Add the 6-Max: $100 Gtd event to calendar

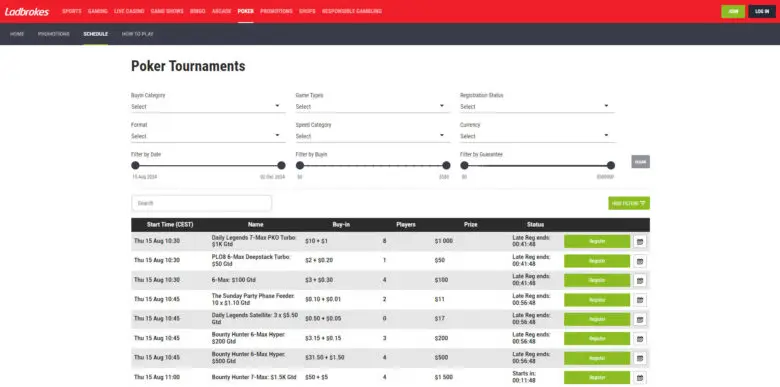pos(640,280)
